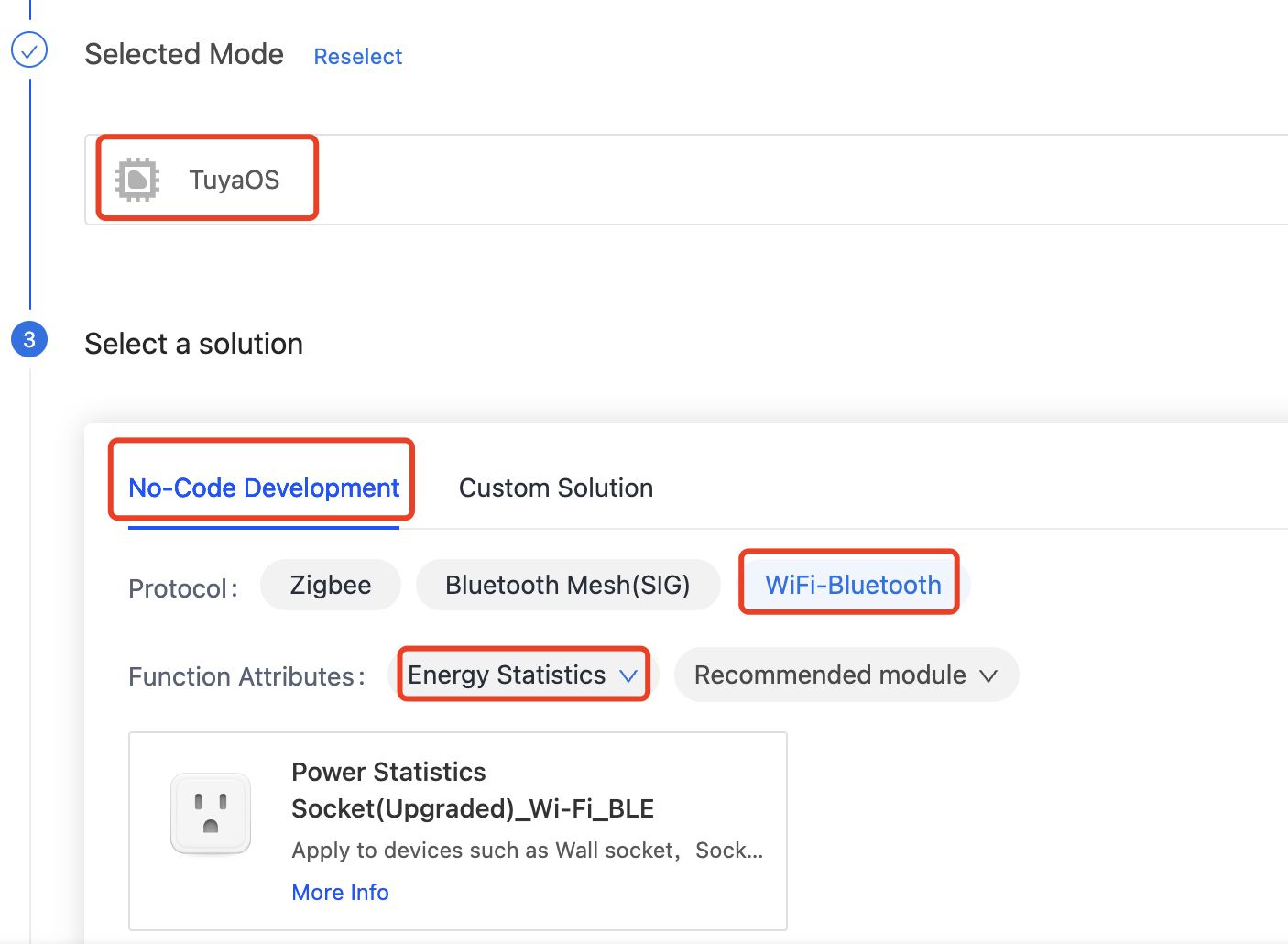Image resolution: width=1288 pixels, height=944 pixels.
Task: Open the Custom Solution tab
Action: (x=556, y=488)
